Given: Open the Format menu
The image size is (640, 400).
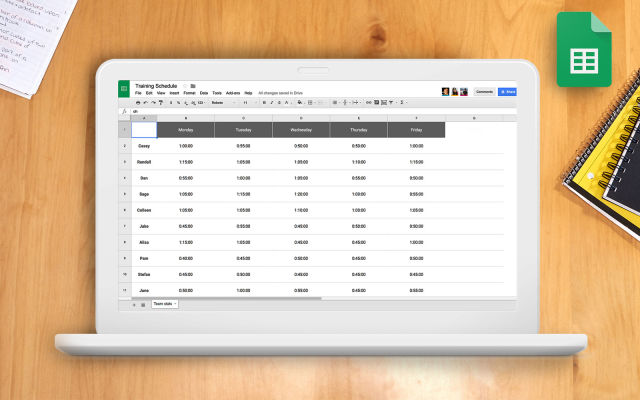Looking at the screenshot, I should coord(188,92).
